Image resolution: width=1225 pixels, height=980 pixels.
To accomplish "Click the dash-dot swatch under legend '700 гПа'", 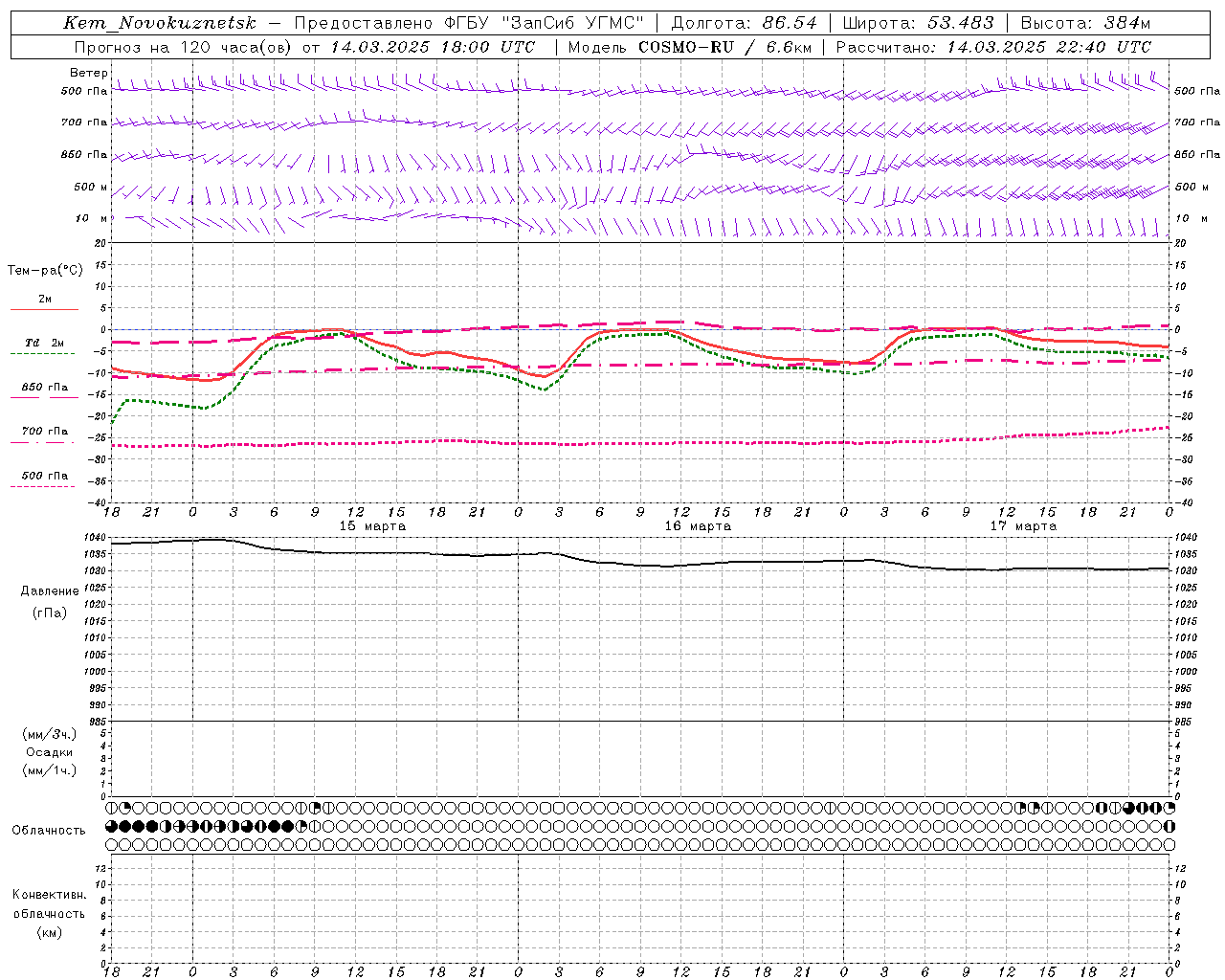I will coord(43,442).
